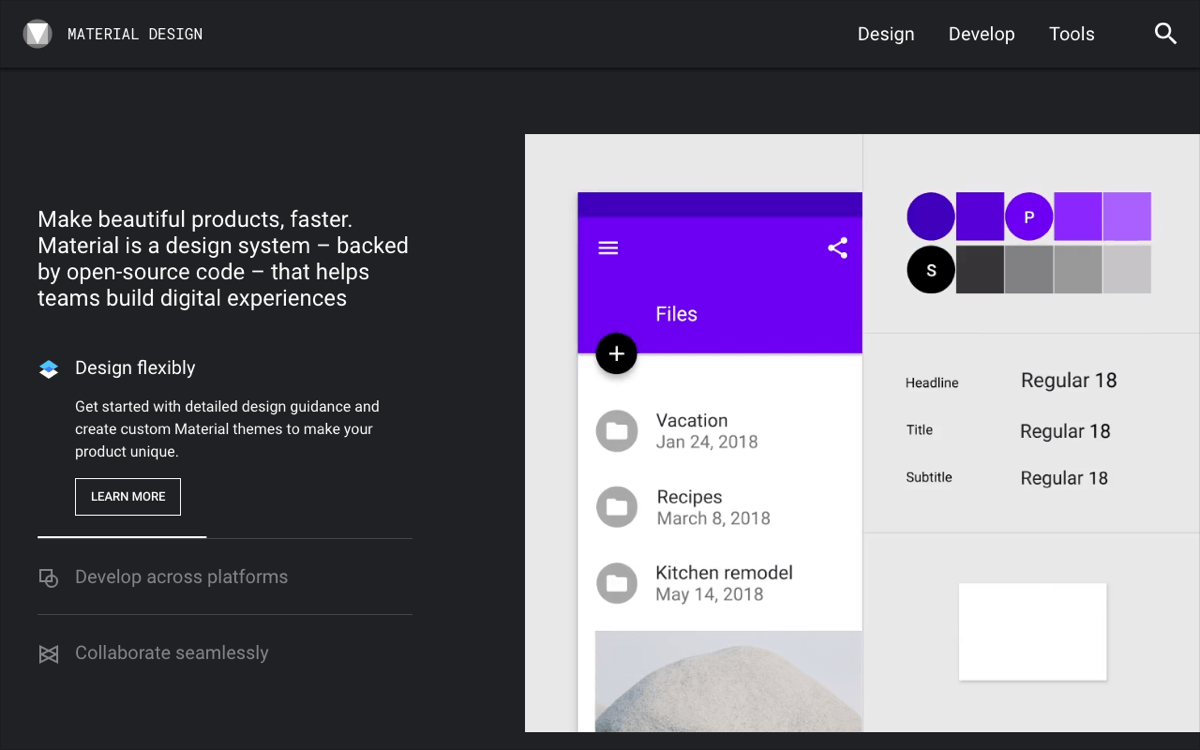Screen dimensions: 1200x750
Task: Click the date Jan 24, 2018
Action: [707, 442]
